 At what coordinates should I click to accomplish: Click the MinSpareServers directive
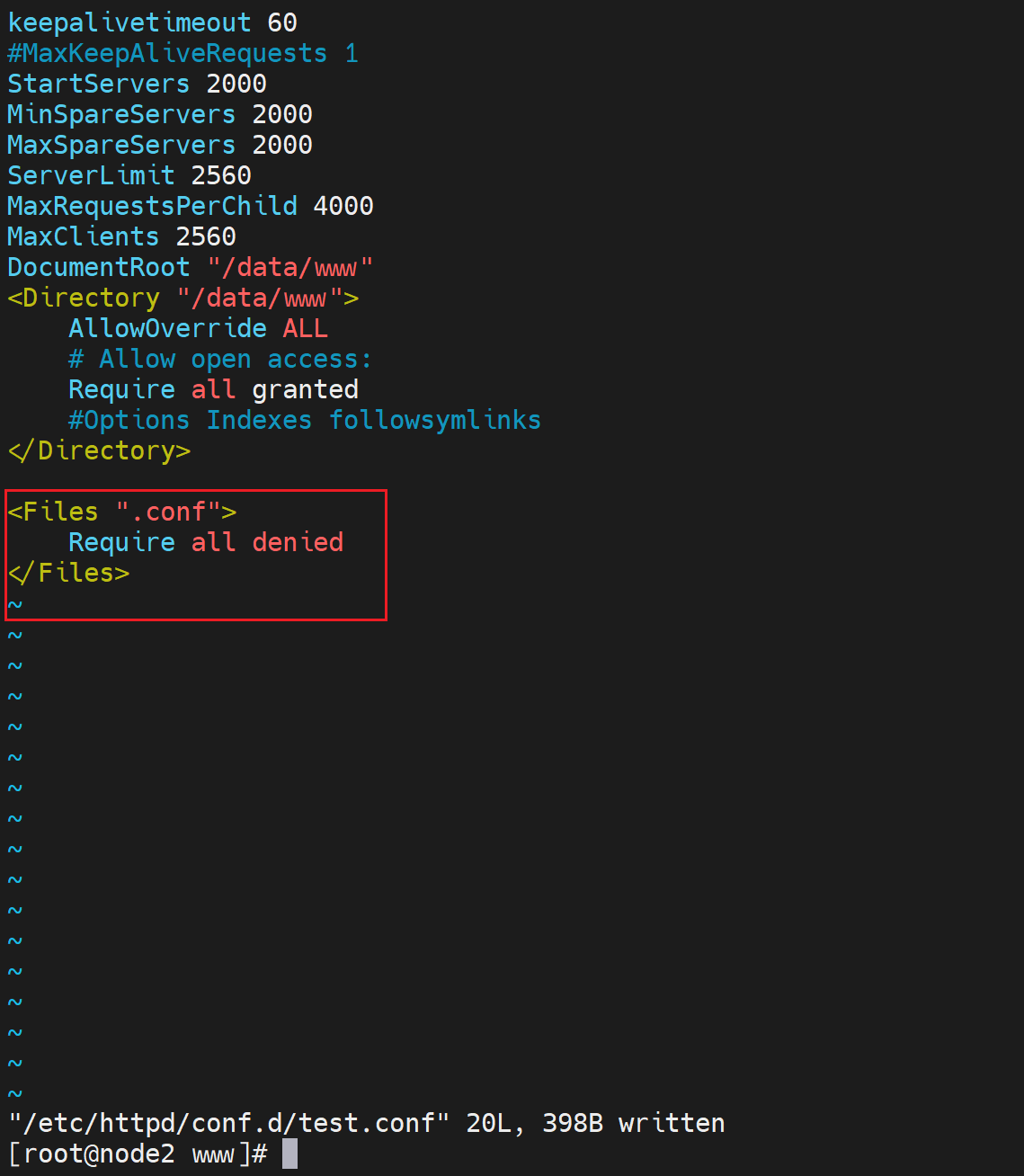click(121, 114)
